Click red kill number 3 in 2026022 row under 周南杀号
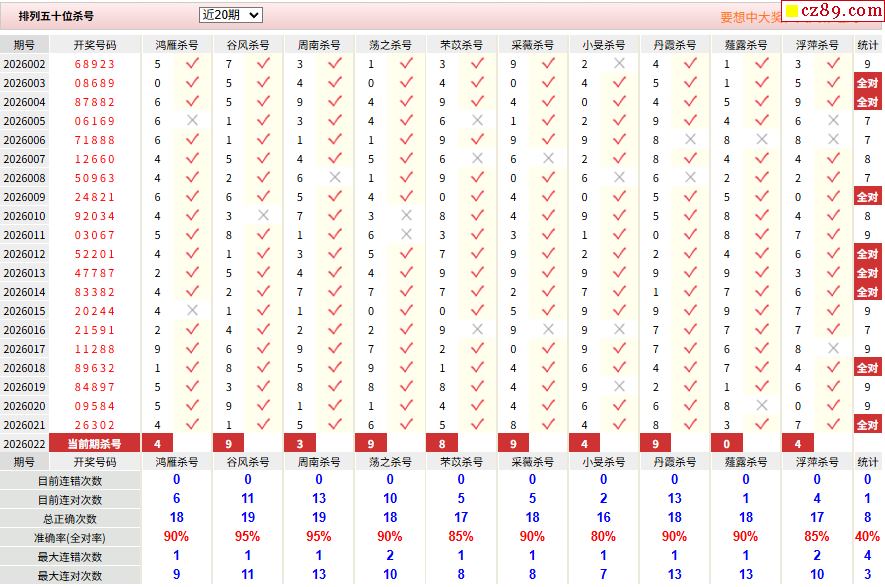This screenshot has width=885, height=587. click(x=300, y=444)
